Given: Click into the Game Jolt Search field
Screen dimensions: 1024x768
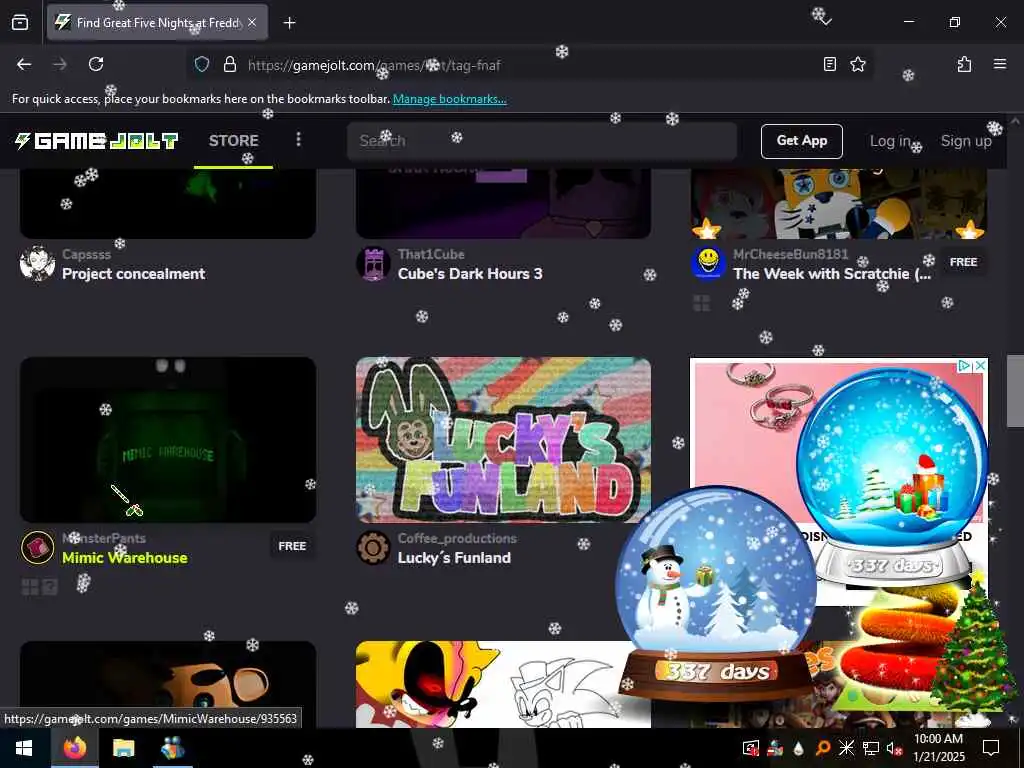Looking at the screenshot, I should click(541, 140).
